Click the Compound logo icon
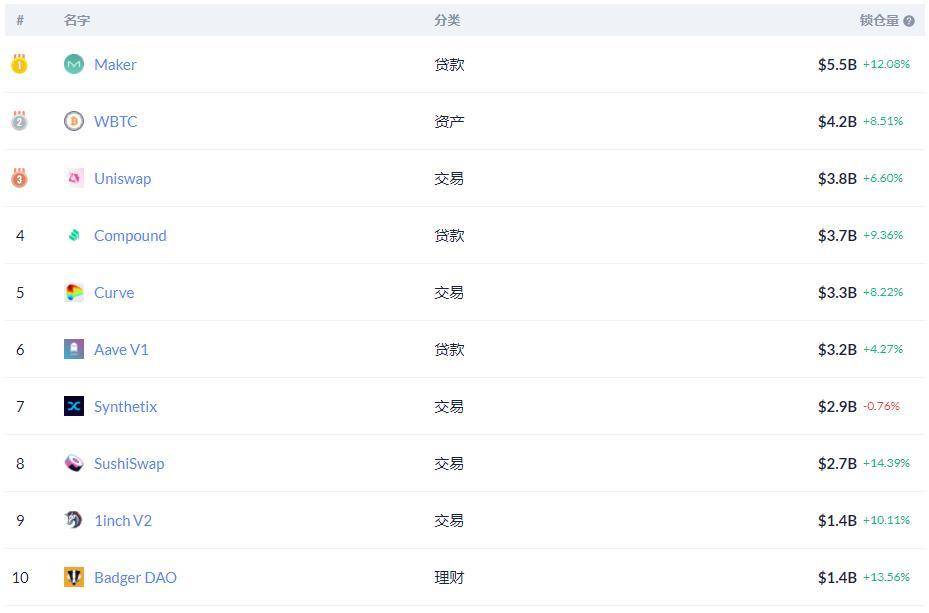 pyautogui.click(x=74, y=235)
